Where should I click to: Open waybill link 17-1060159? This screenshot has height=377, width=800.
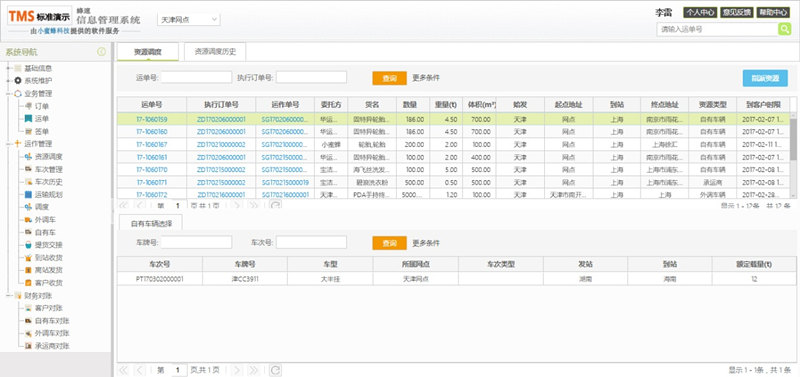coord(152,119)
